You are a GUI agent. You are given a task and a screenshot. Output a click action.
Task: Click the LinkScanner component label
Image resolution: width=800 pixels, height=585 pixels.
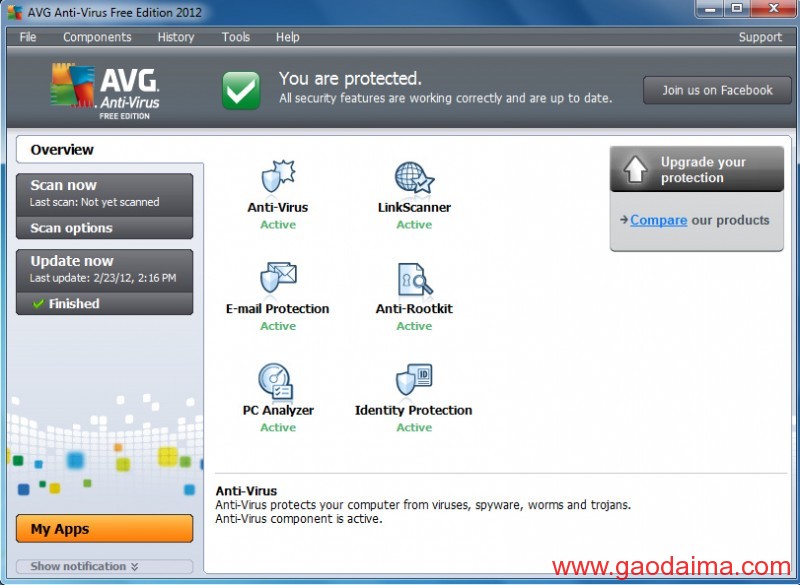coord(414,207)
